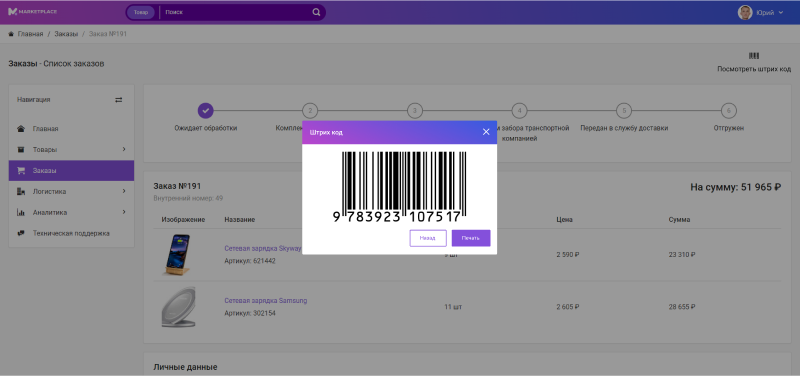Image resolution: width=800 pixels, height=376 pixels.
Task: Select step 4 circle on progress tracker
Action: click(519, 110)
